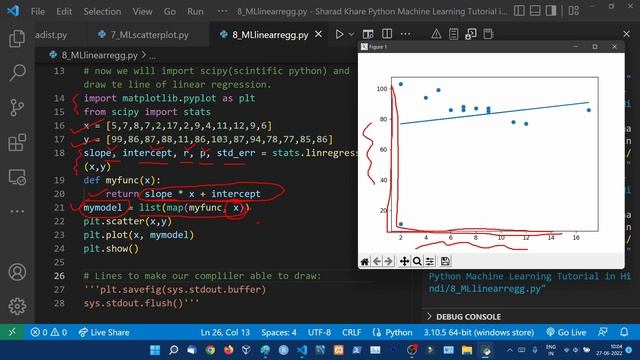Open Google Chrome from the taskbar
The width and height of the screenshot is (640, 360).
pos(210,350)
